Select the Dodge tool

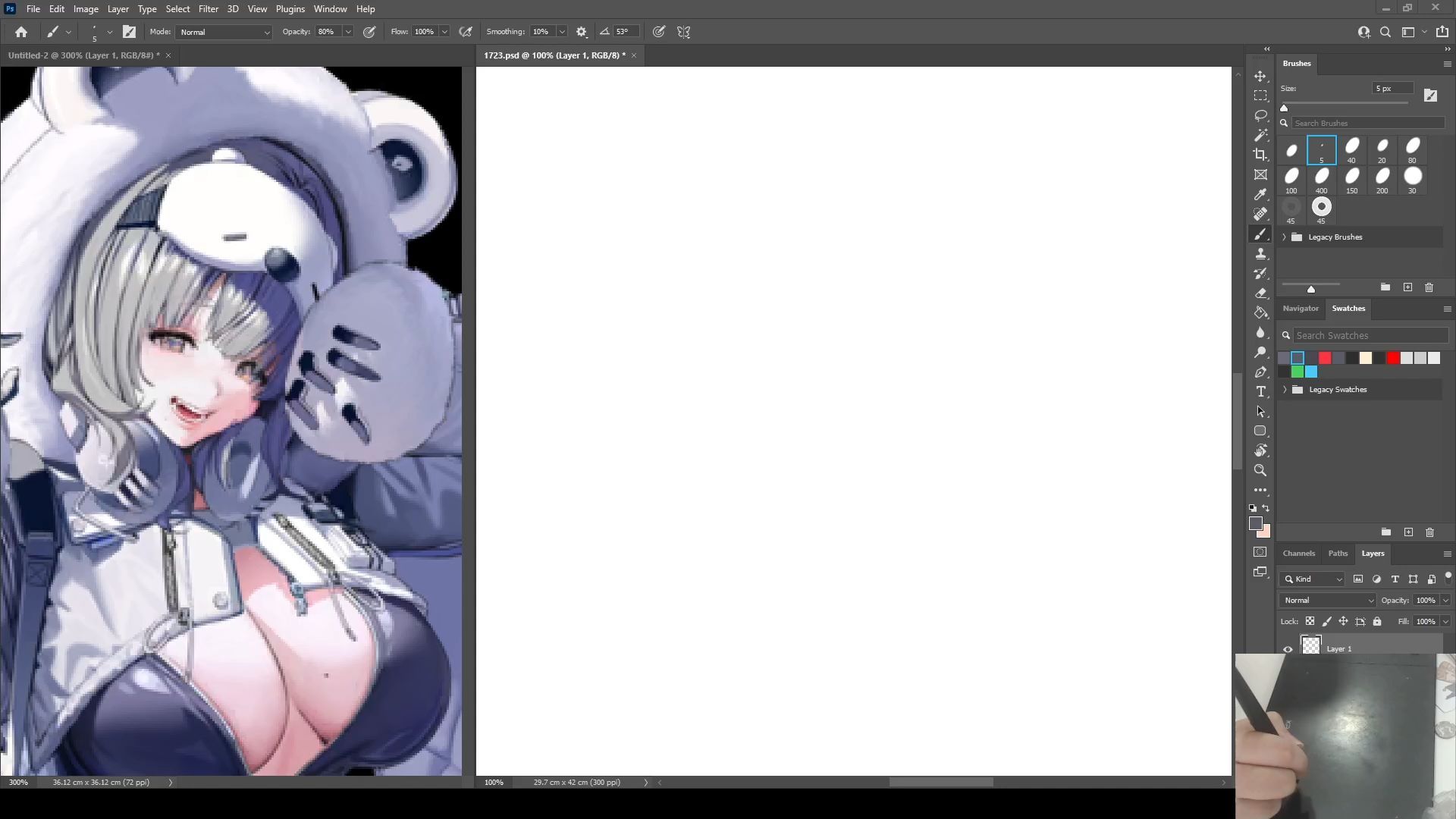click(1260, 353)
